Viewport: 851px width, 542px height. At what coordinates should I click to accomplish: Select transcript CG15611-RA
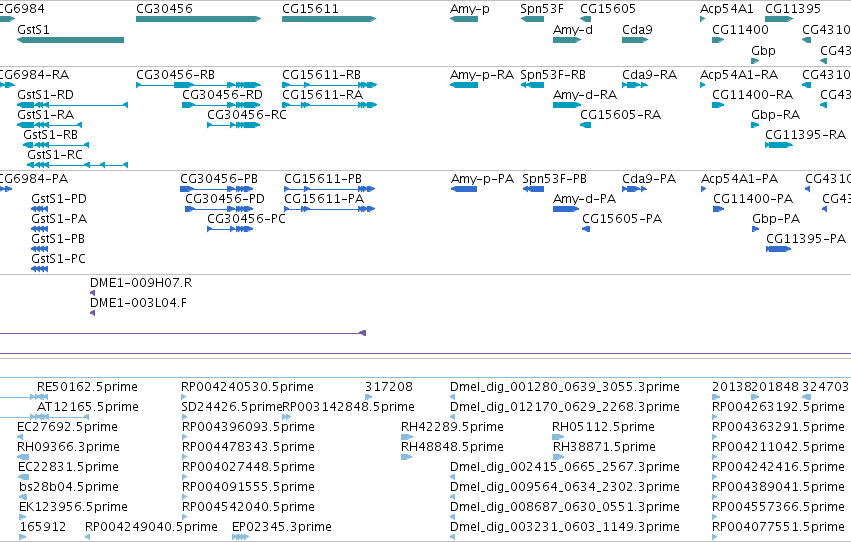[322, 95]
